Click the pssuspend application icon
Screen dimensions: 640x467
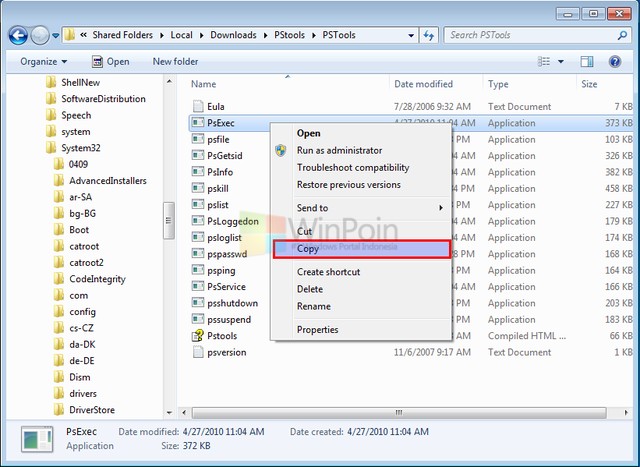coord(198,319)
